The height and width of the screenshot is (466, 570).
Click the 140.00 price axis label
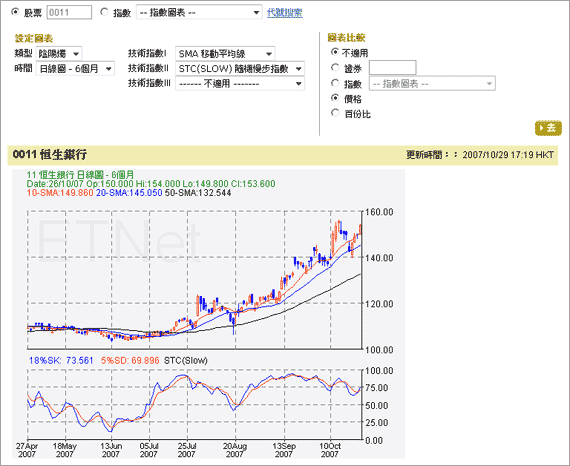tap(379, 258)
